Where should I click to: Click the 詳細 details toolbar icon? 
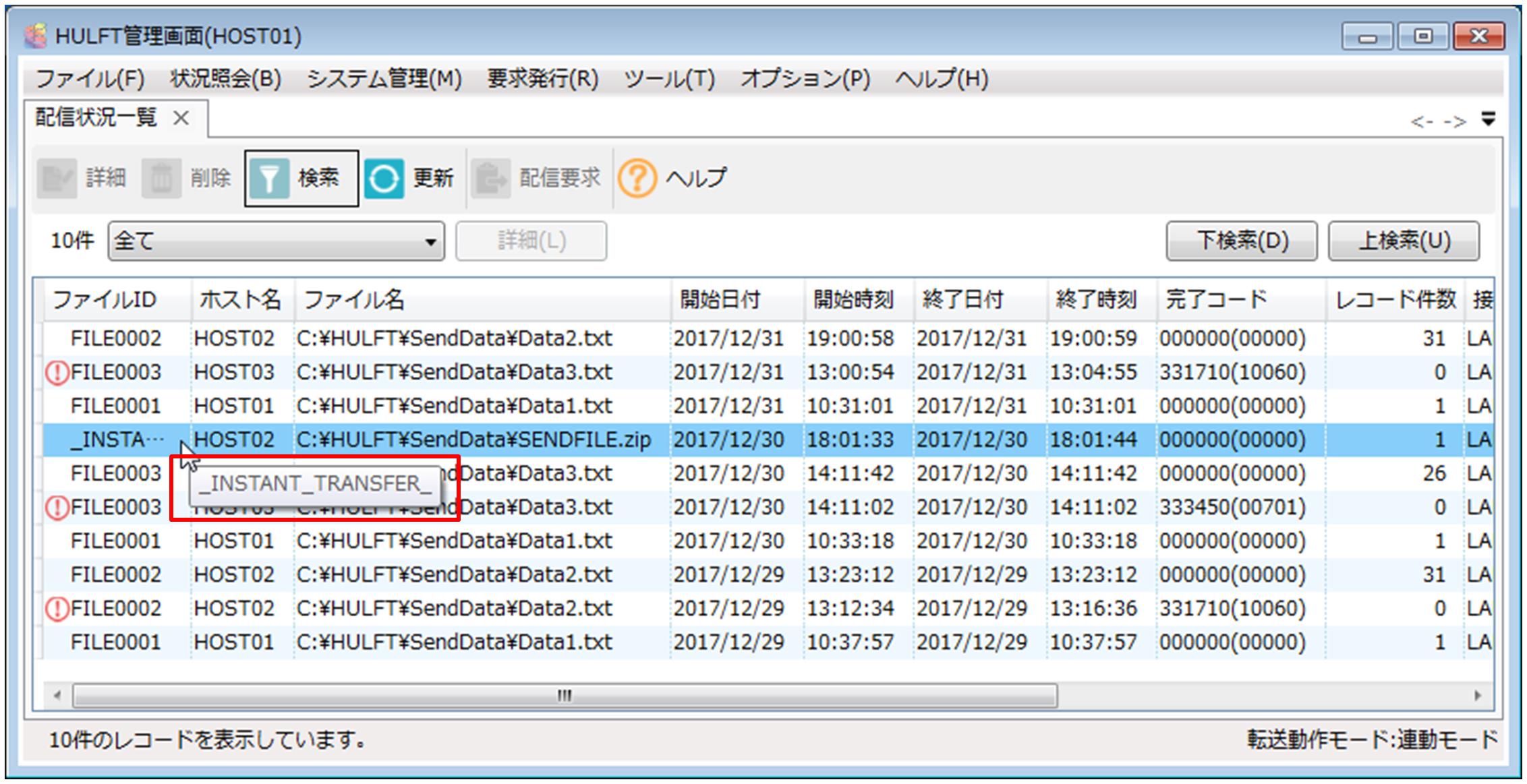tap(57, 179)
